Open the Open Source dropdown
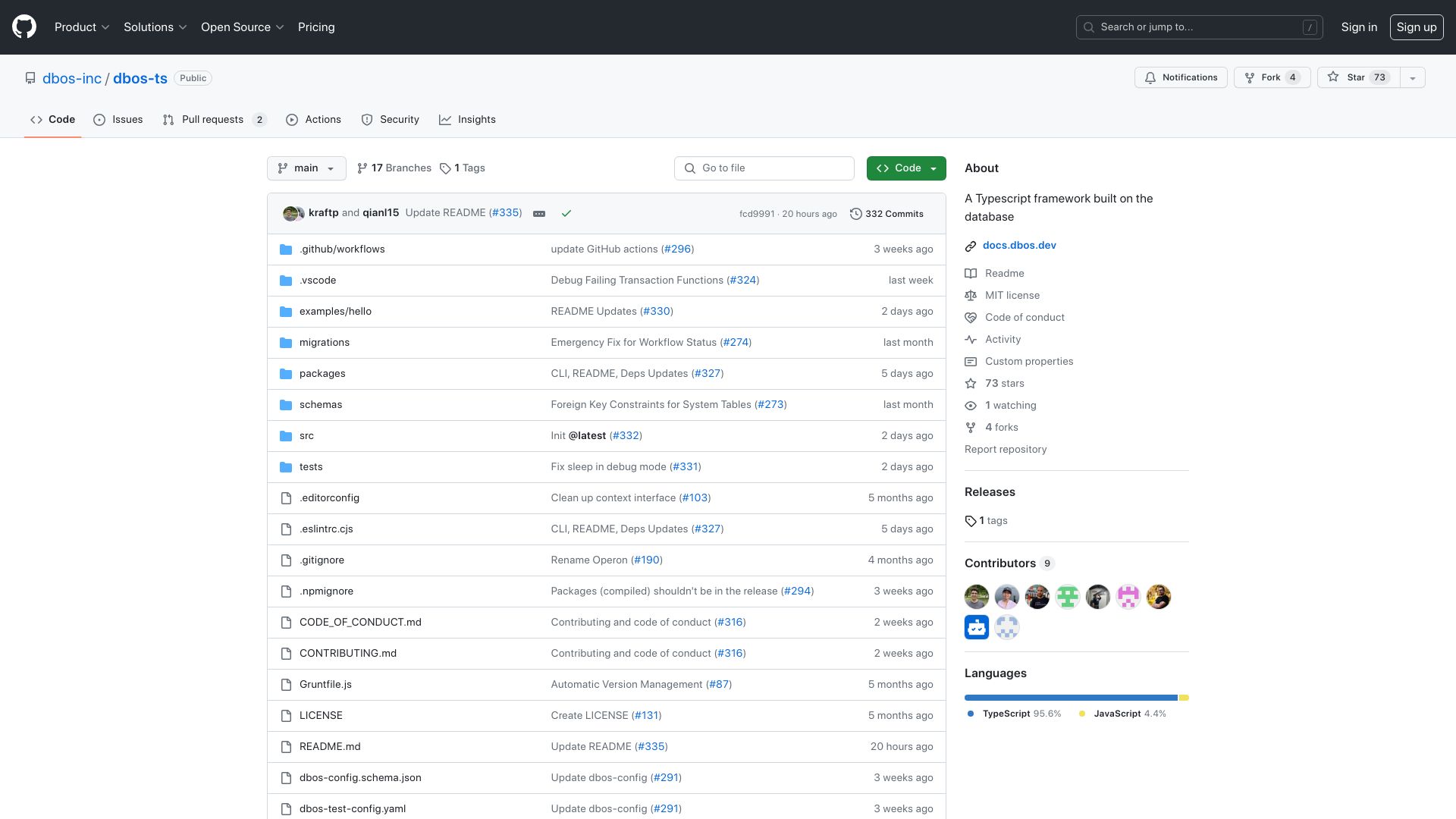Image resolution: width=1456 pixels, height=819 pixels. tap(242, 27)
